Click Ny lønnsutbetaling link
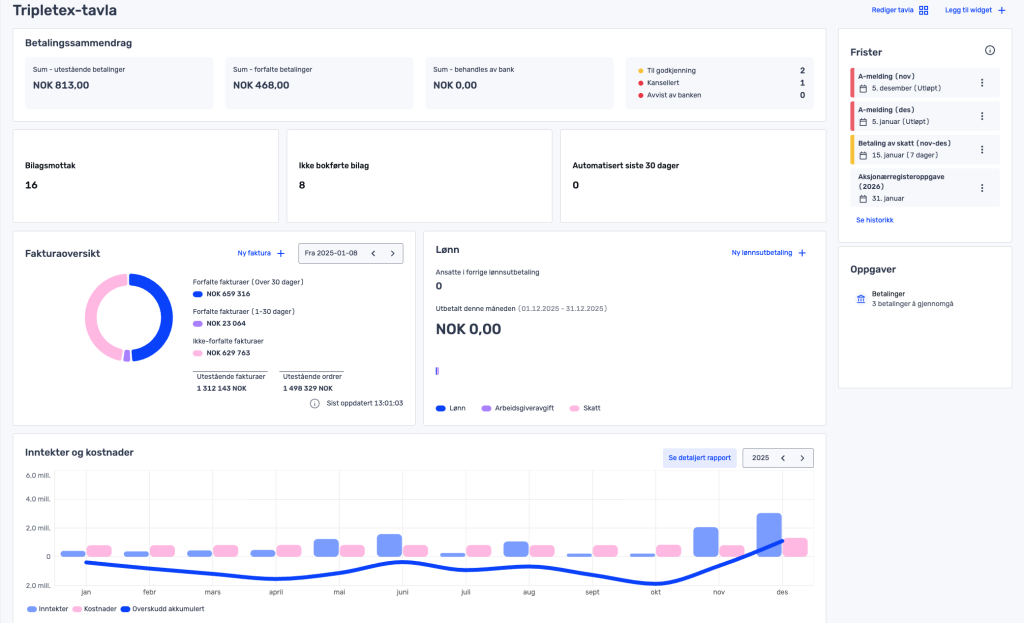Viewport: 1024px width, 623px height. tap(761, 253)
